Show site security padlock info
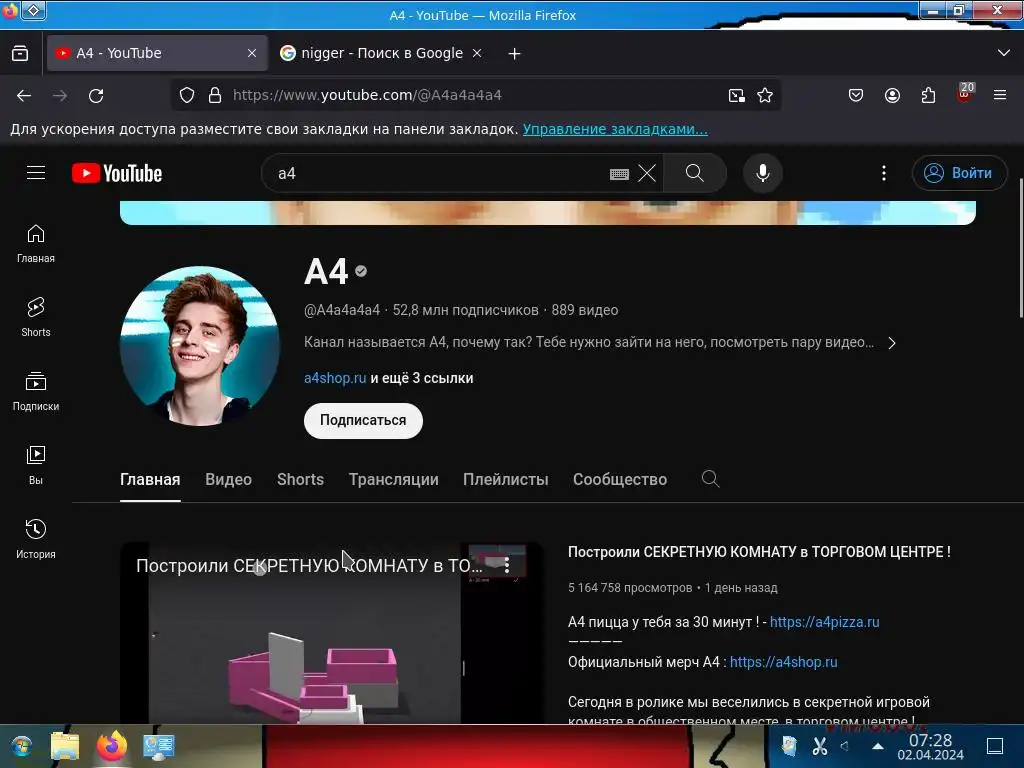 click(215, 95)
